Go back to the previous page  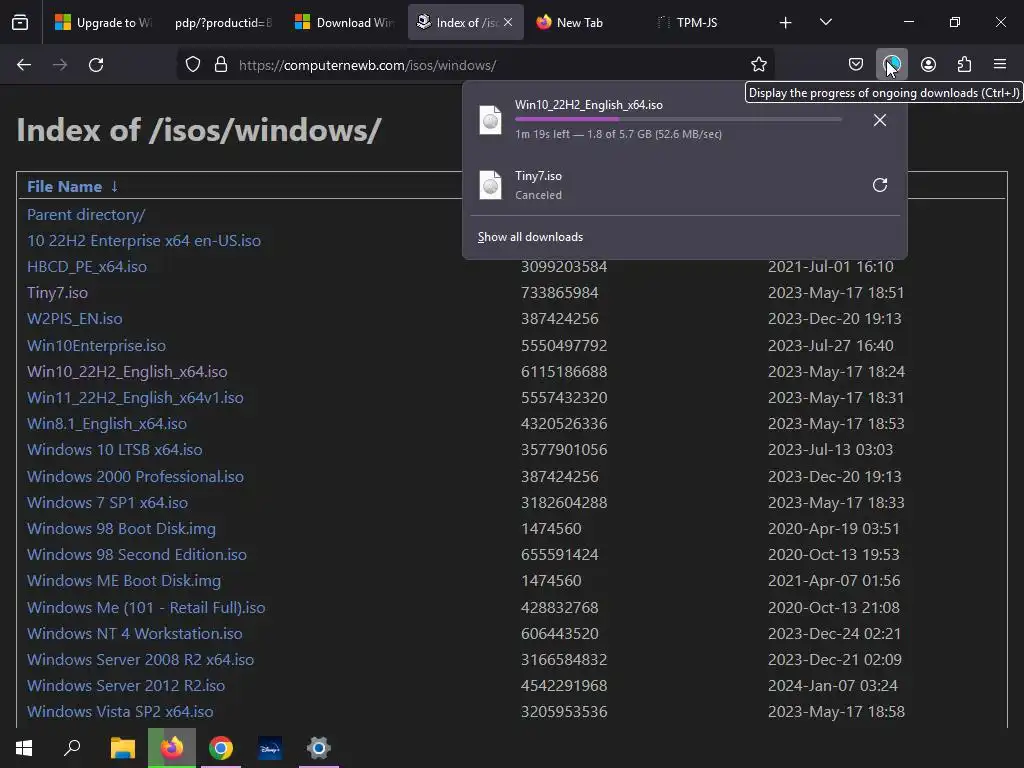pyautogui.click(x=24, y=65)
